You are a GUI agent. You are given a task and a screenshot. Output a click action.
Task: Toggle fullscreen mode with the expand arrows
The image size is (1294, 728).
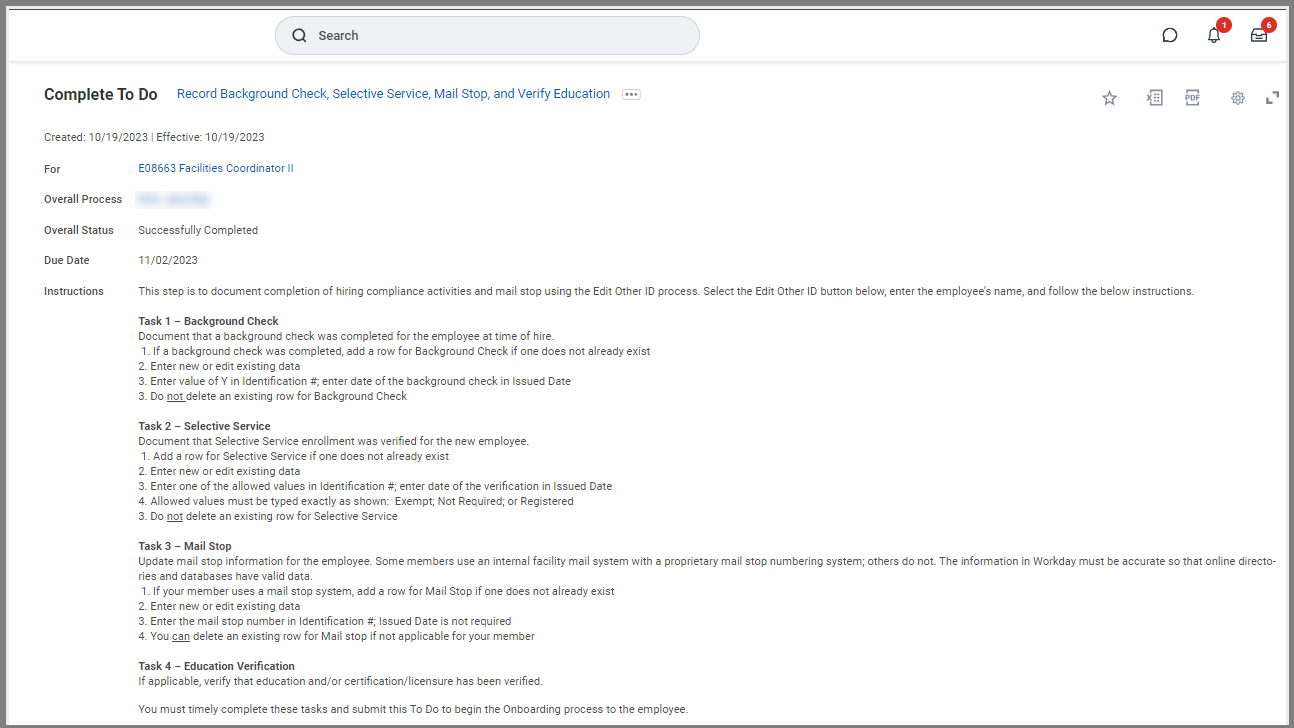[x=1272, y=98]
